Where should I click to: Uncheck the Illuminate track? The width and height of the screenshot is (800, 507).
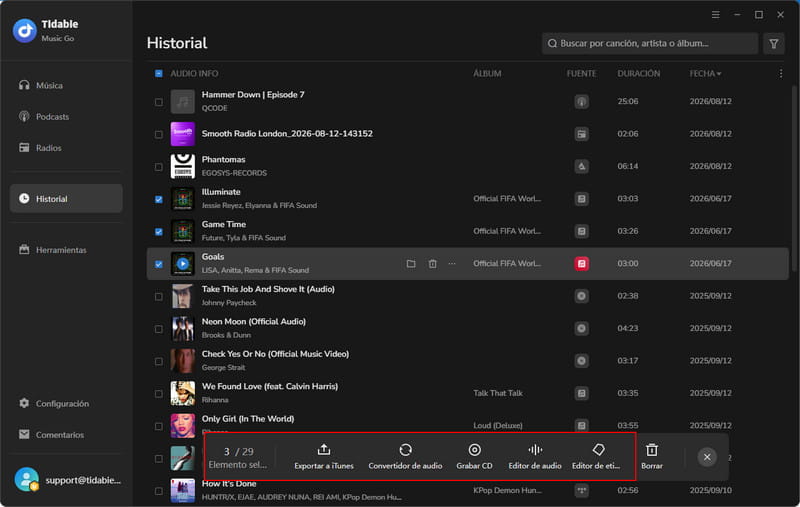159,199
